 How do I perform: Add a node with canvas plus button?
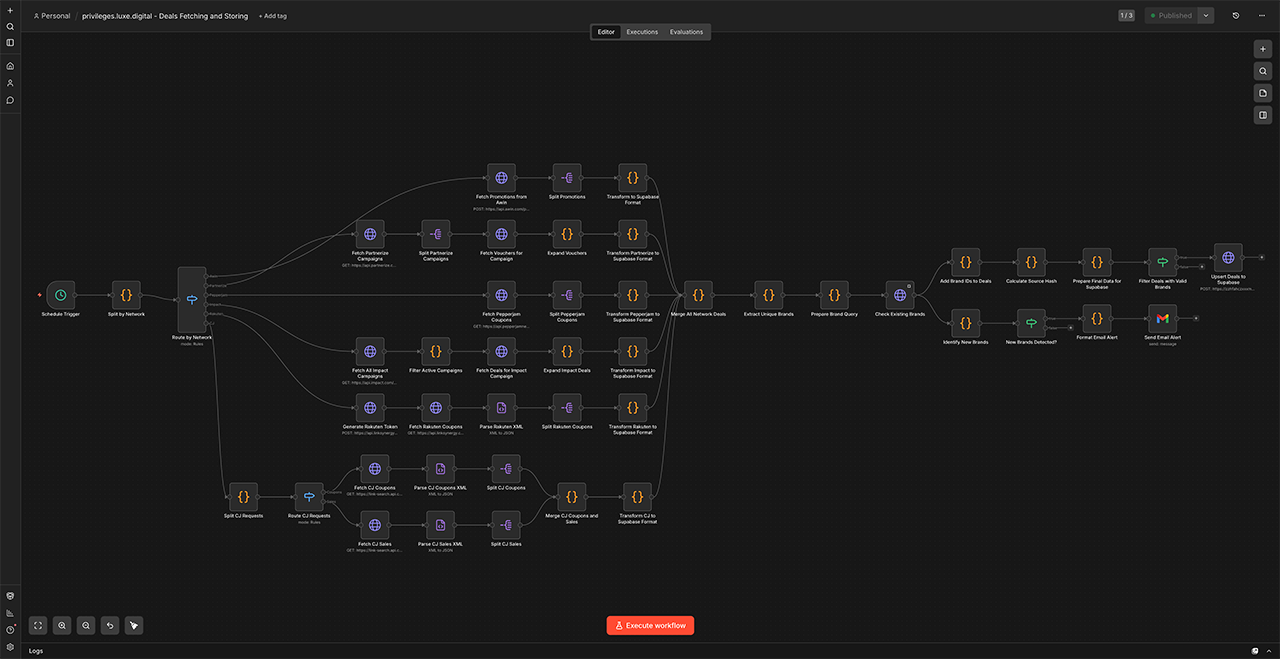tap(1263, 48)
